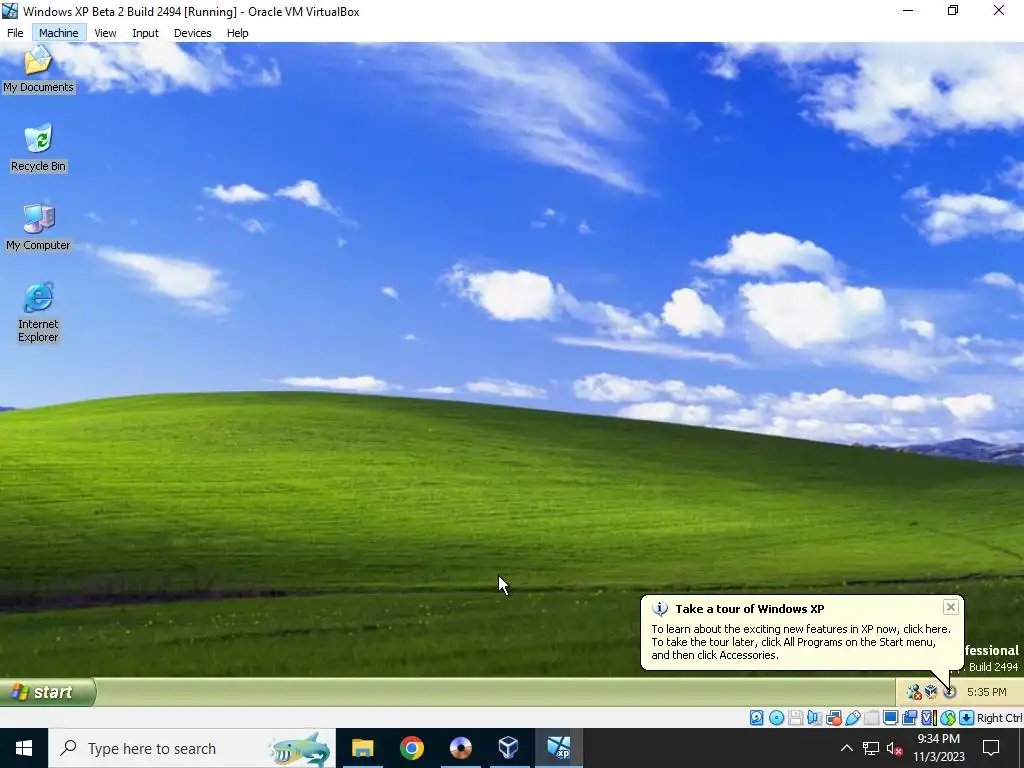Image resolution: width=1024 pixels, height=768 pixels.
Task: Open the My Documents desktop icon
Action: [x=38, y=69]
